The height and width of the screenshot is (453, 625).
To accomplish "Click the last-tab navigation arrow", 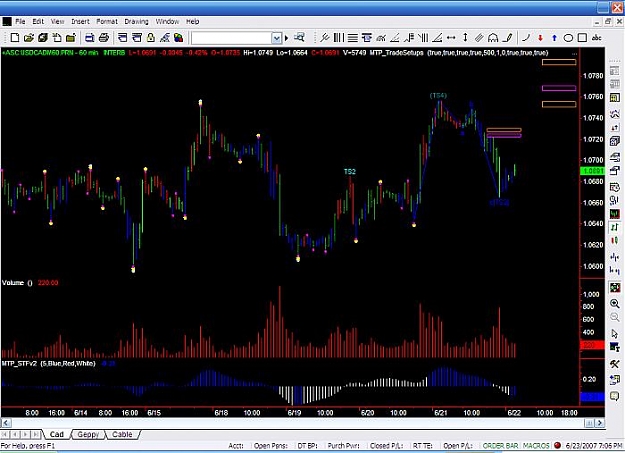I will tap(36, 434).
